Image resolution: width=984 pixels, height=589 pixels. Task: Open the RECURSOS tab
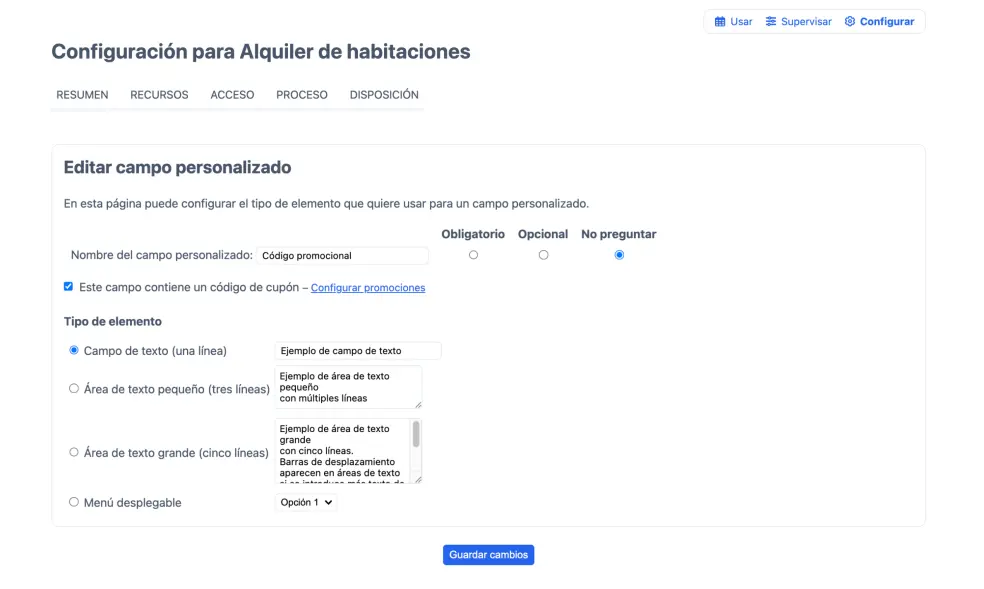(159, 95)
